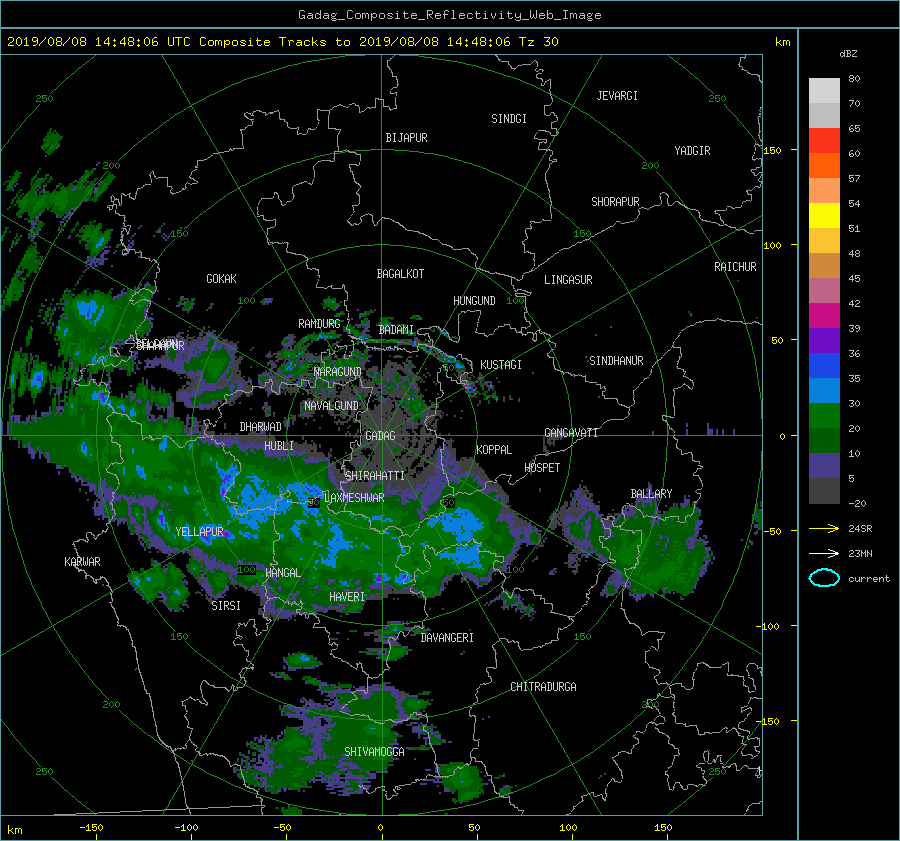Select the bright green 30 dBZ swatch
Image resolution: width=900 pixels, height=841 pixels.
tap(824, 416)
